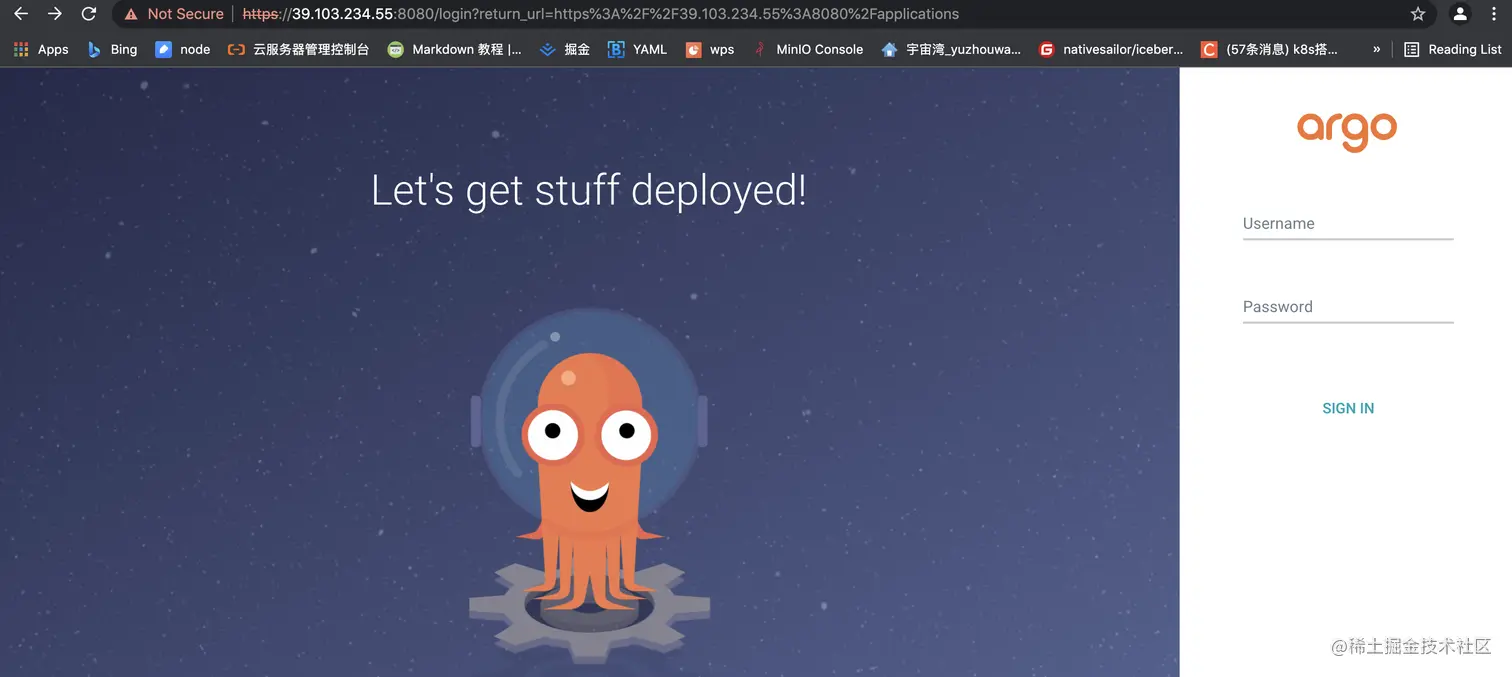Open the MinIO Console bookmark
This screenshot has height=677, width=1512.
click(x=808, y=49)
